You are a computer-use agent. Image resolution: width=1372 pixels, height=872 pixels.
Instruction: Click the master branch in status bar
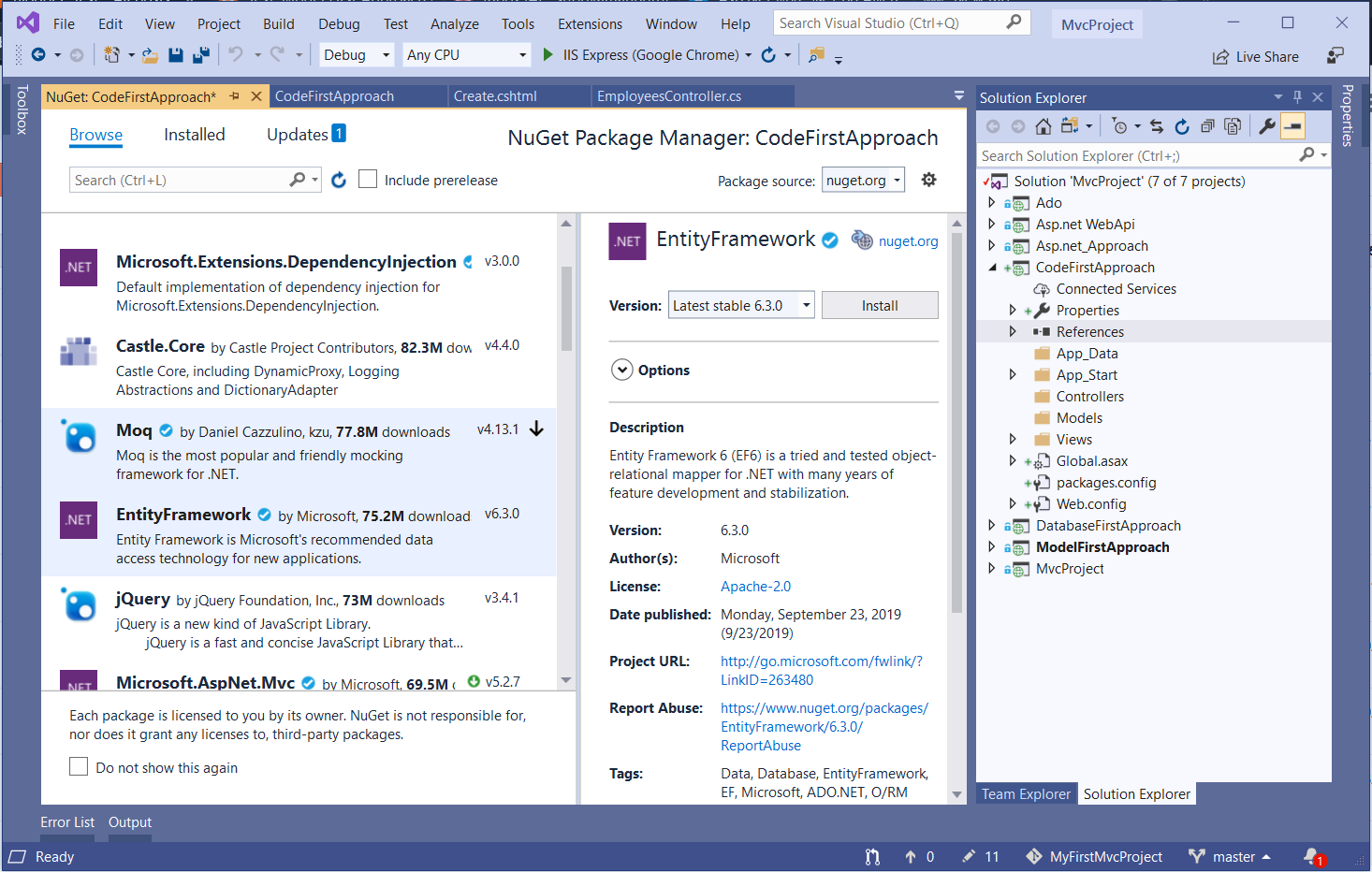click(x=1230, y=856)
